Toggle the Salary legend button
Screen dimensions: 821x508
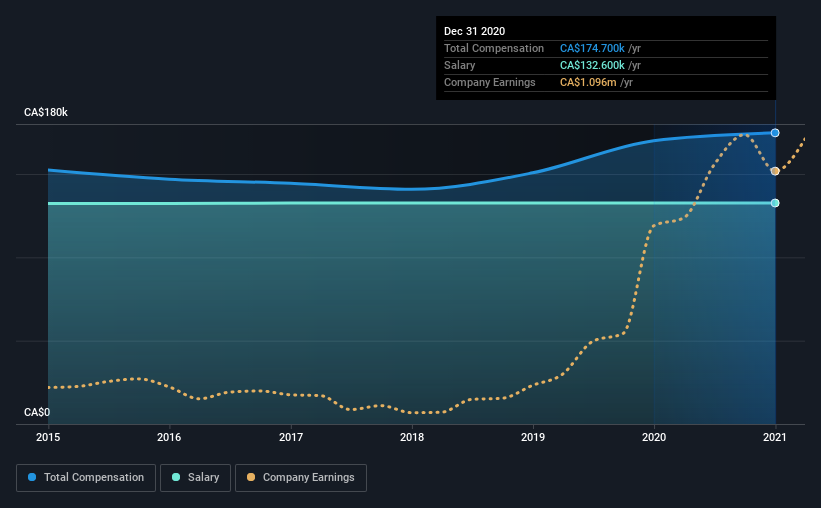pos(195,478)
